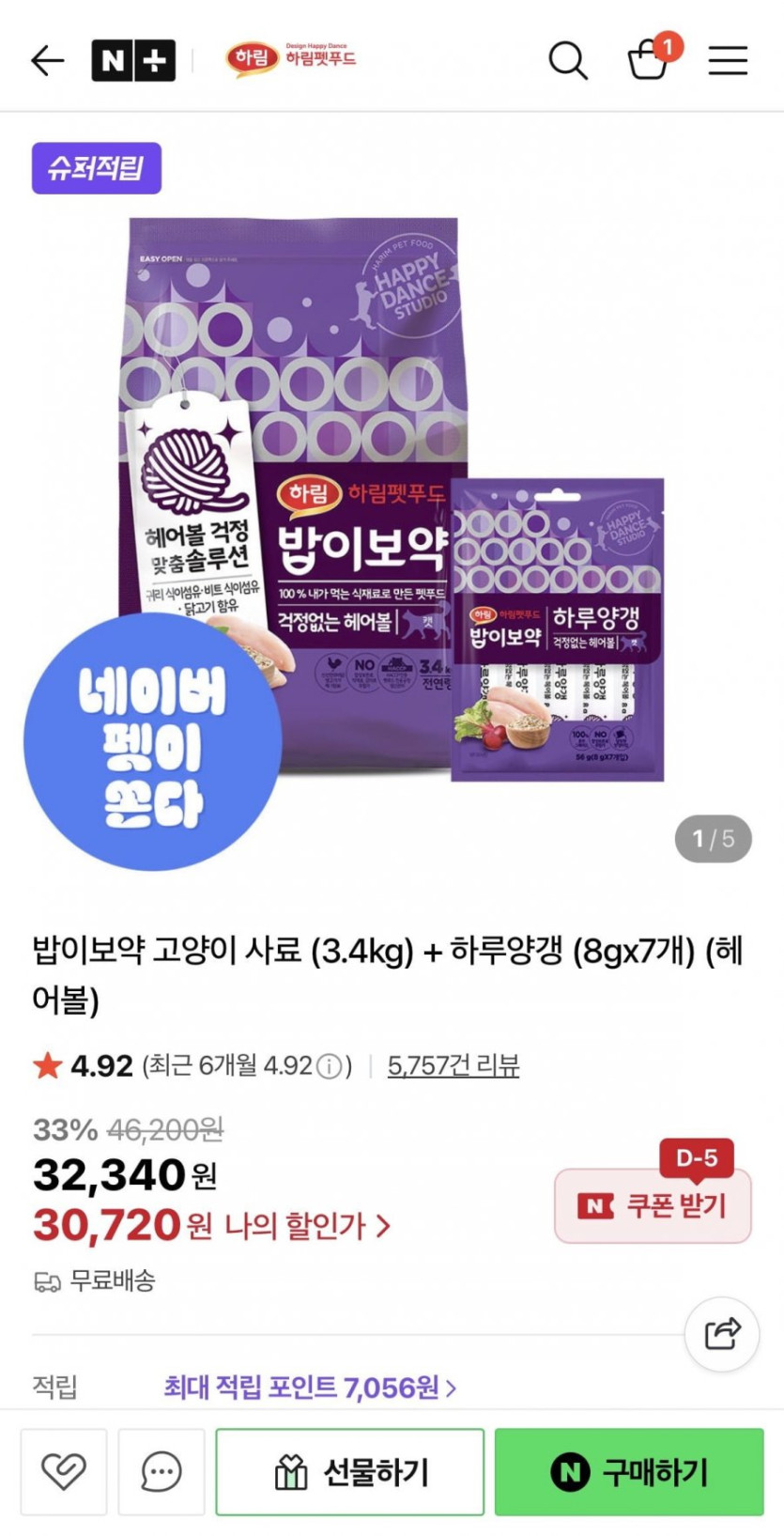
Task: Expand 나의 할인가 chevron
Action: [x=383, y=1225]
